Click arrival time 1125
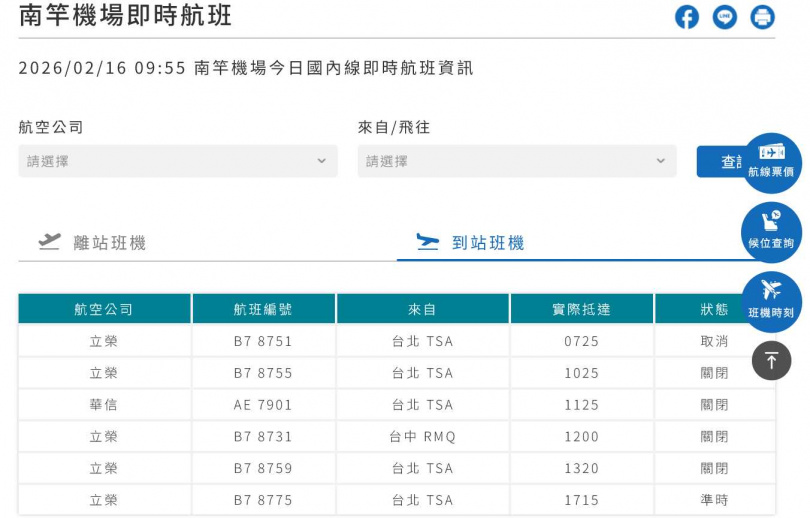This screenshot has height=518, width=810. tap(582, 405)
